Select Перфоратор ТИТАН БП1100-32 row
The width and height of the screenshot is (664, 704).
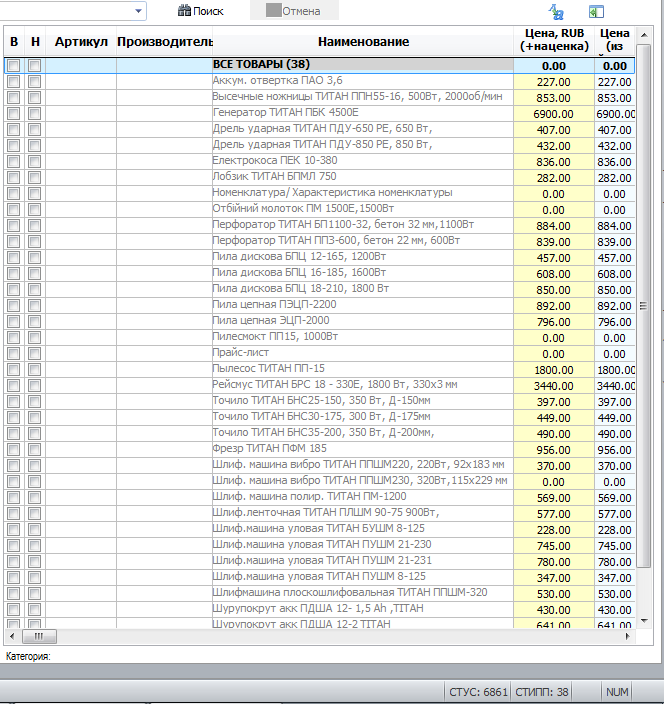[319, 226]
